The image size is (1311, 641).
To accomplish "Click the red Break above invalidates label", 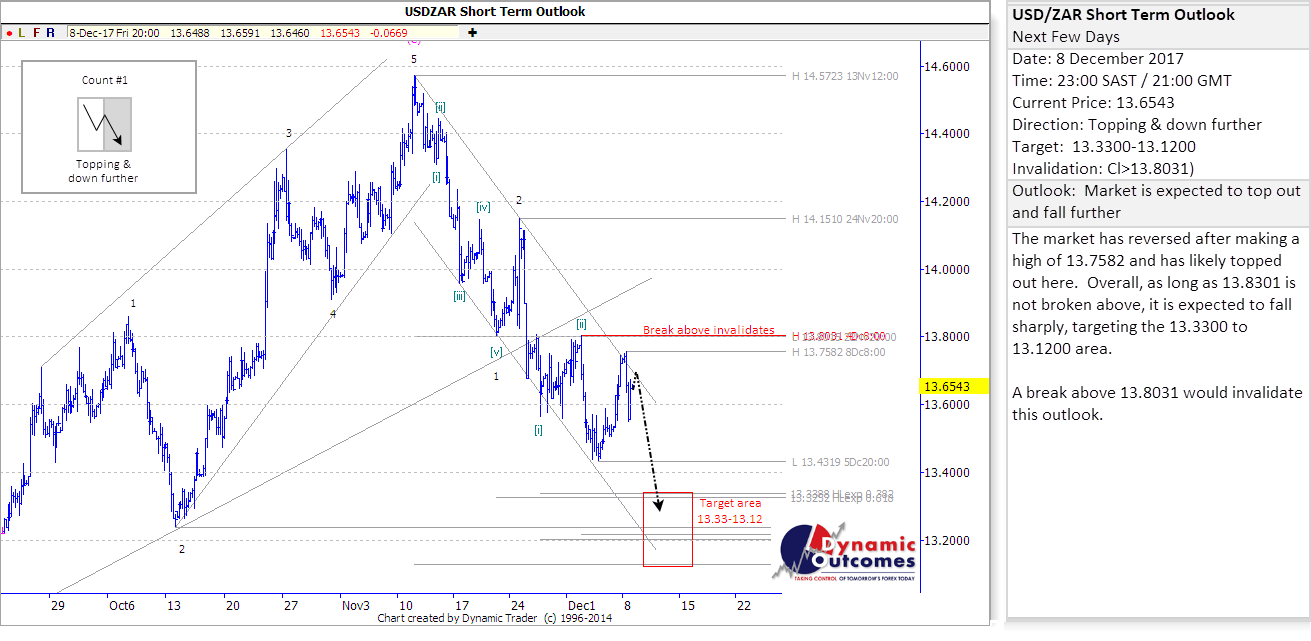I will coord(708,330).
